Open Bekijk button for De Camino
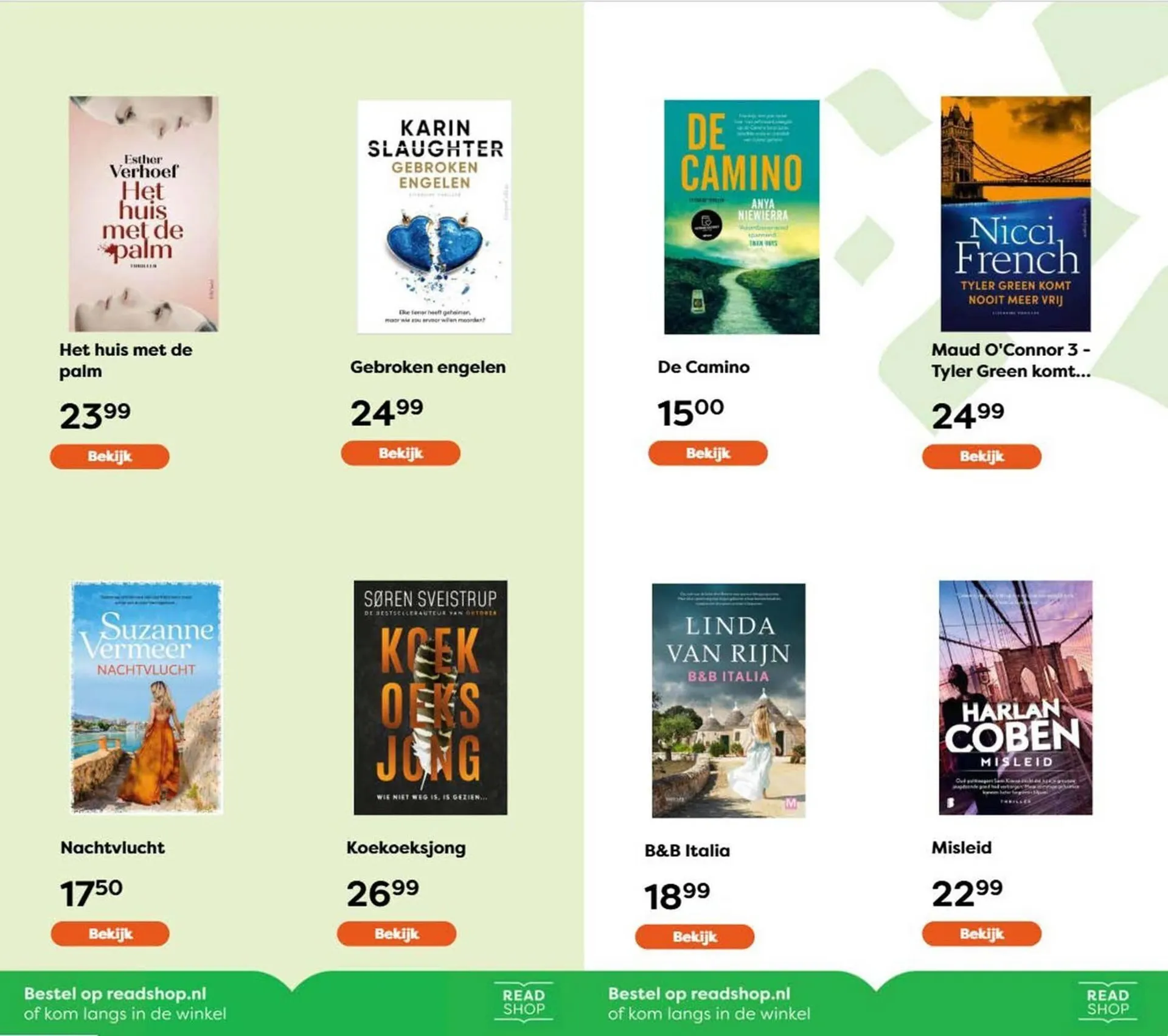The width and height of the screenshot is (1168, 1036). pyautogui.click(x=707, y=453)
